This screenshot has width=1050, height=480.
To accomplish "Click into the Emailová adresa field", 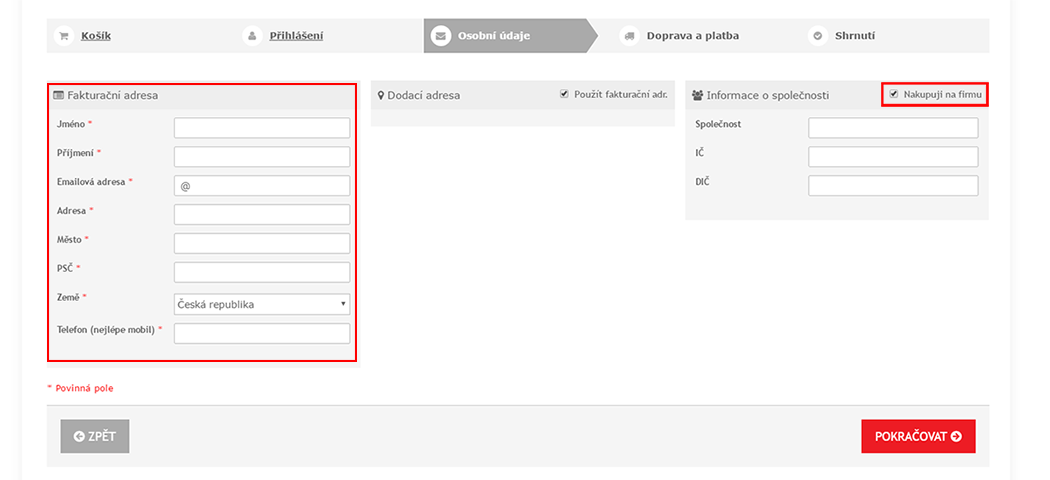I will point(262,186).
